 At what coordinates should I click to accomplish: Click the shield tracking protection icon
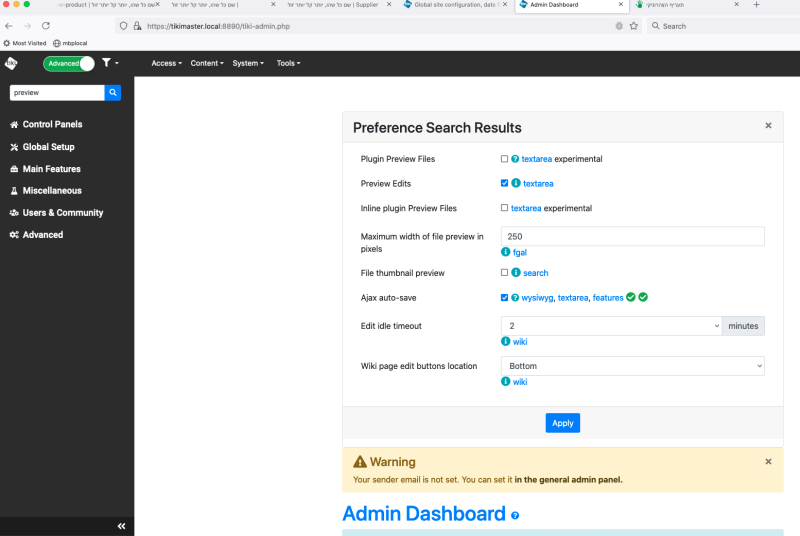(123, 26)
